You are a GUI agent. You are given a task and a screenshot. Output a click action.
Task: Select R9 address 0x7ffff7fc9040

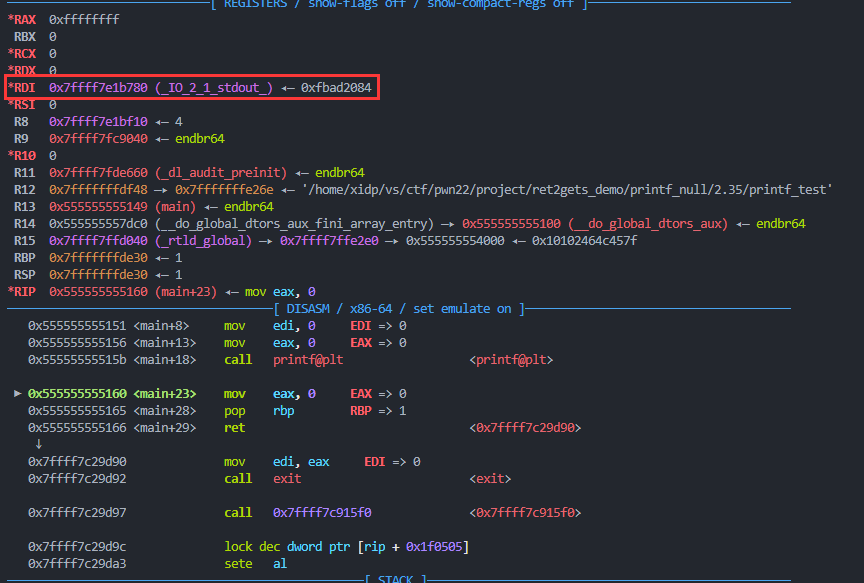tap(98, 139)
